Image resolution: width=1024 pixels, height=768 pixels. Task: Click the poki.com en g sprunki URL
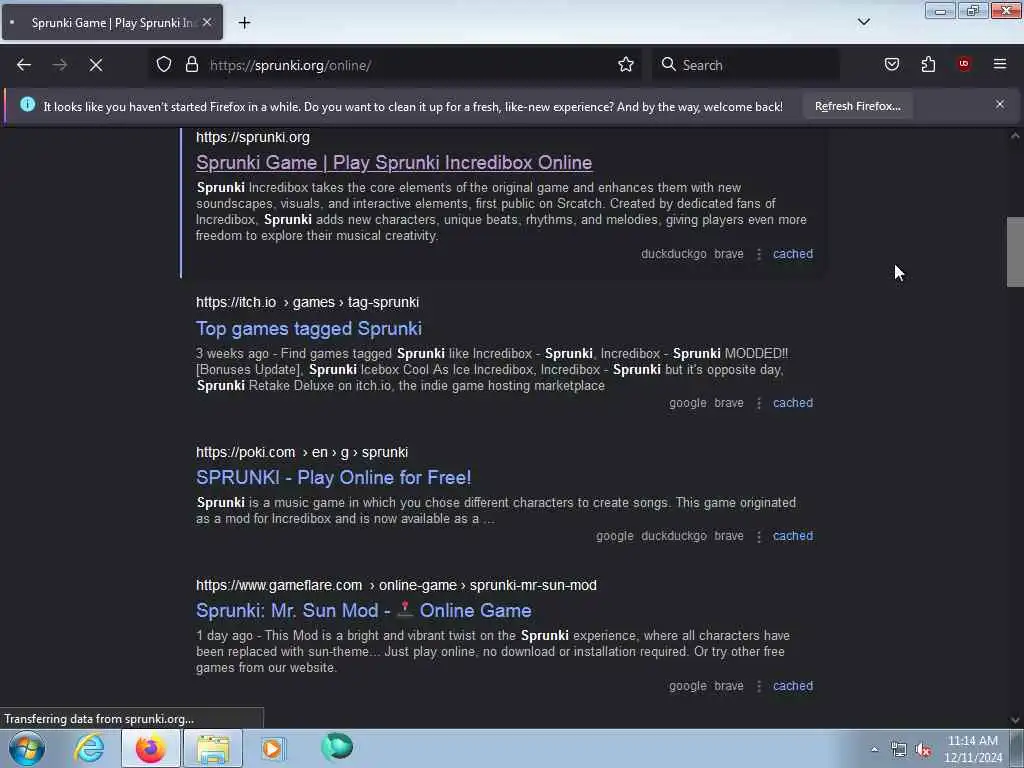pyautogui.click(x=302, y=452)
